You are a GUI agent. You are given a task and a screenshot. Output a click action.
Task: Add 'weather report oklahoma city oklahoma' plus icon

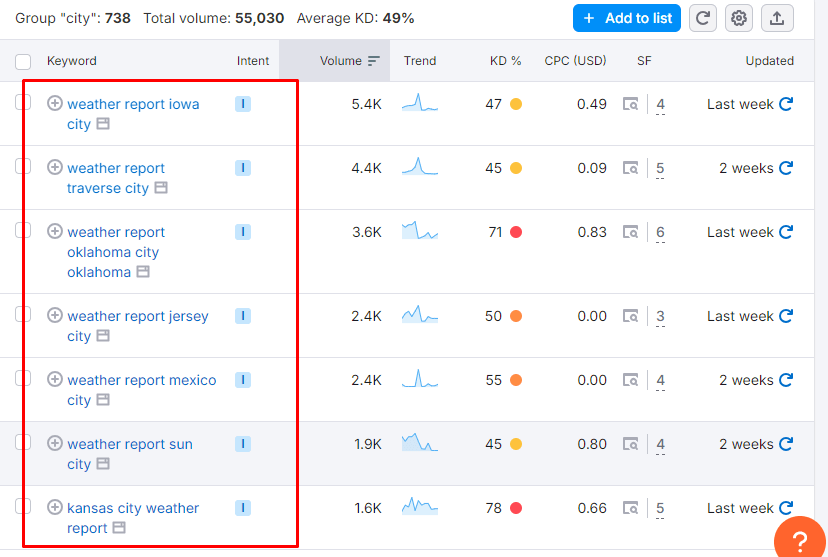tap(55, 231)
